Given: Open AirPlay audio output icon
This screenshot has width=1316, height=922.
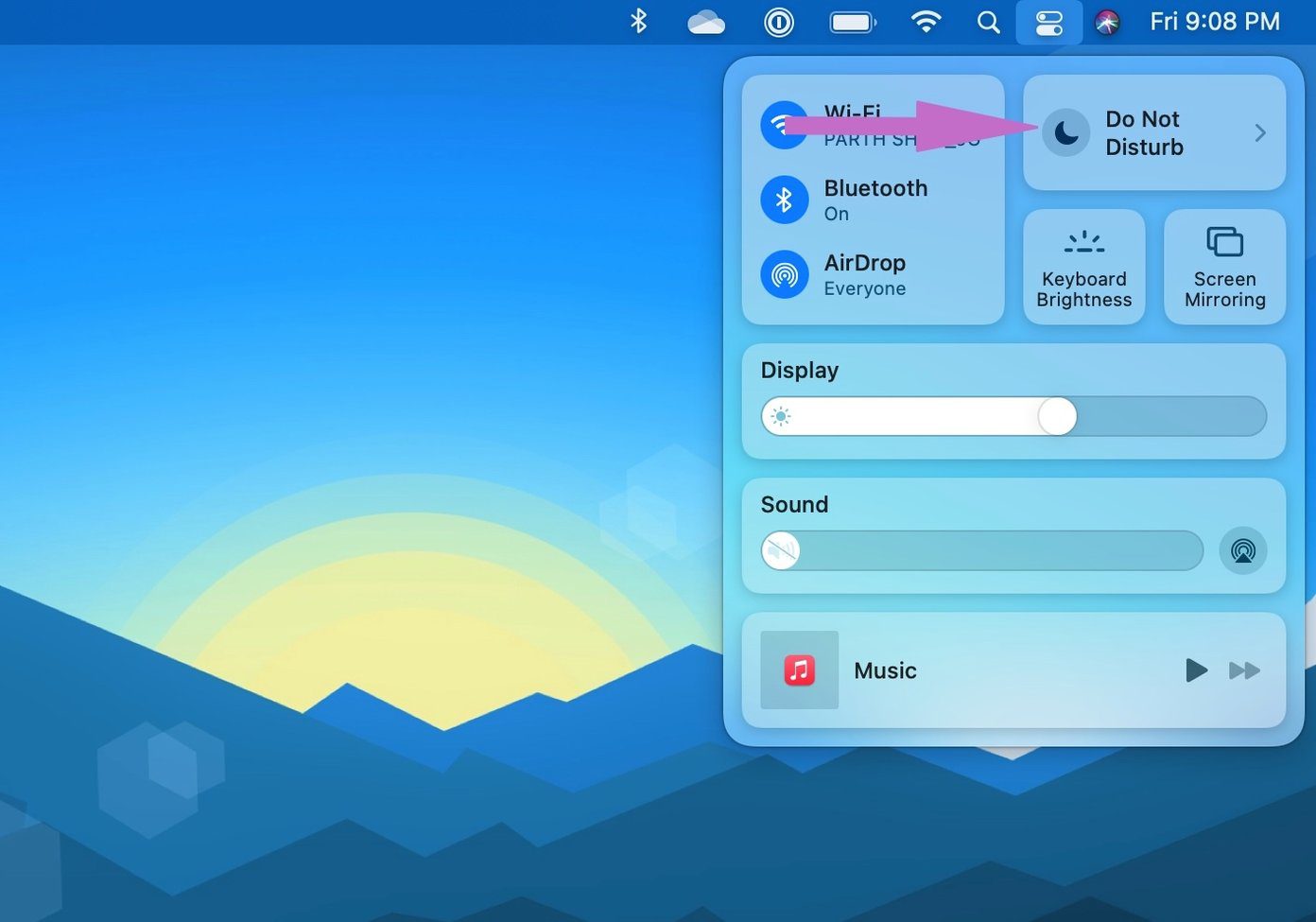Looking at the screenshot, I should click(x=1242, y=550).
